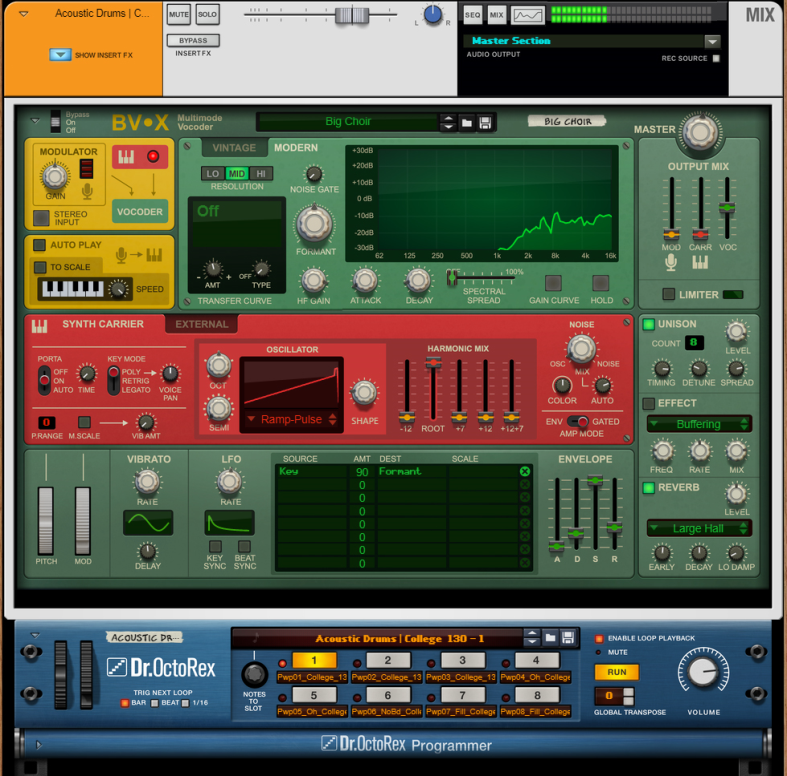Click the VOCODER button
Viewport: 787px width, 776px height.
click(140, 212)
